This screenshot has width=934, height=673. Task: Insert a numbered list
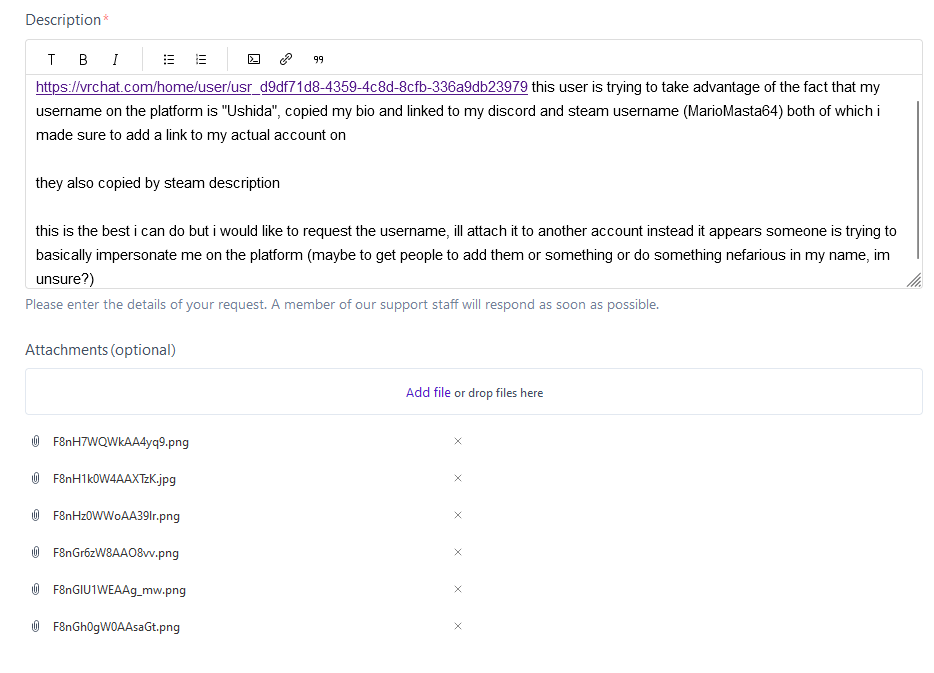[201, 60]
